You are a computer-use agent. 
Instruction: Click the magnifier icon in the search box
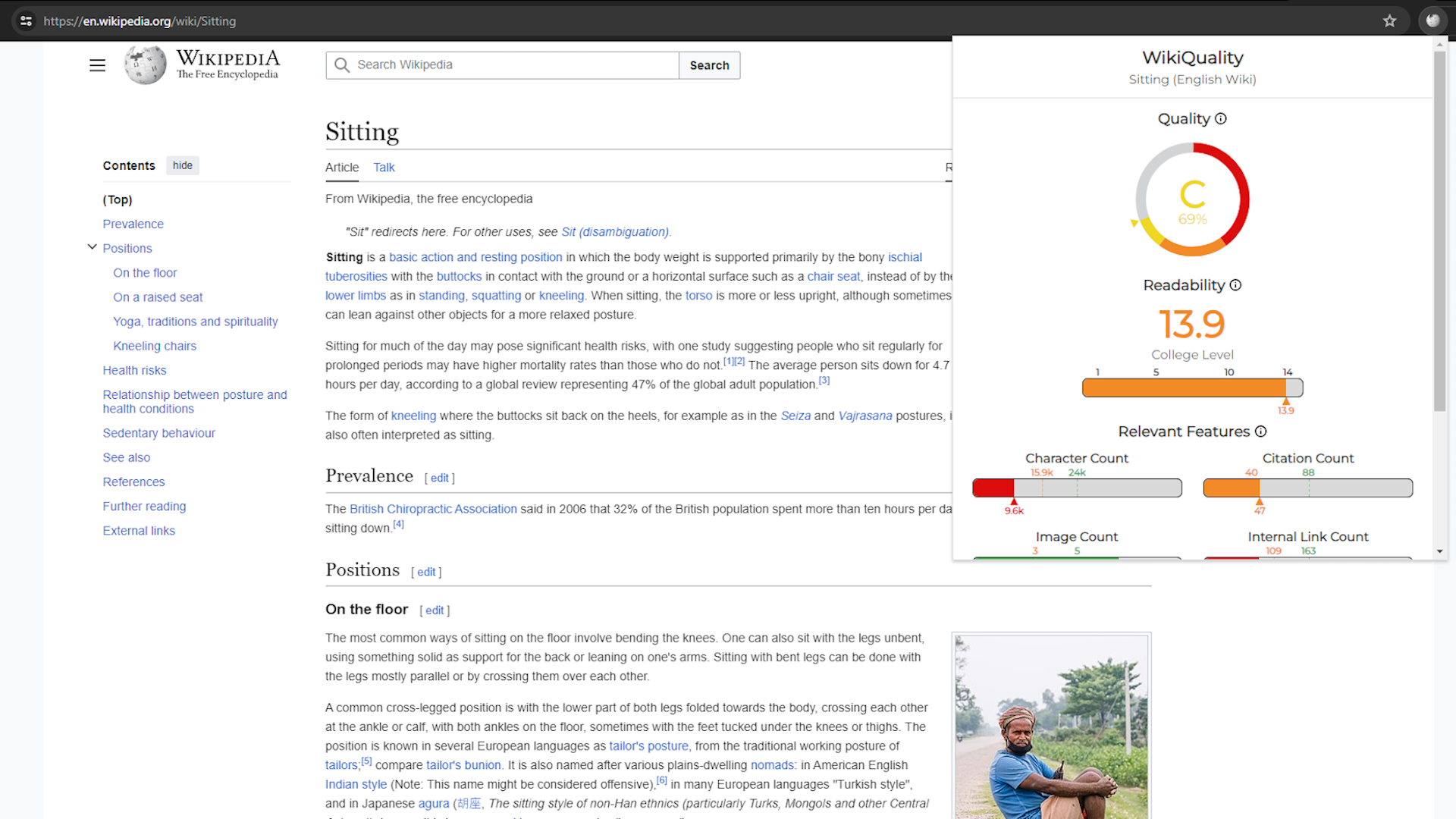point(342,65)
